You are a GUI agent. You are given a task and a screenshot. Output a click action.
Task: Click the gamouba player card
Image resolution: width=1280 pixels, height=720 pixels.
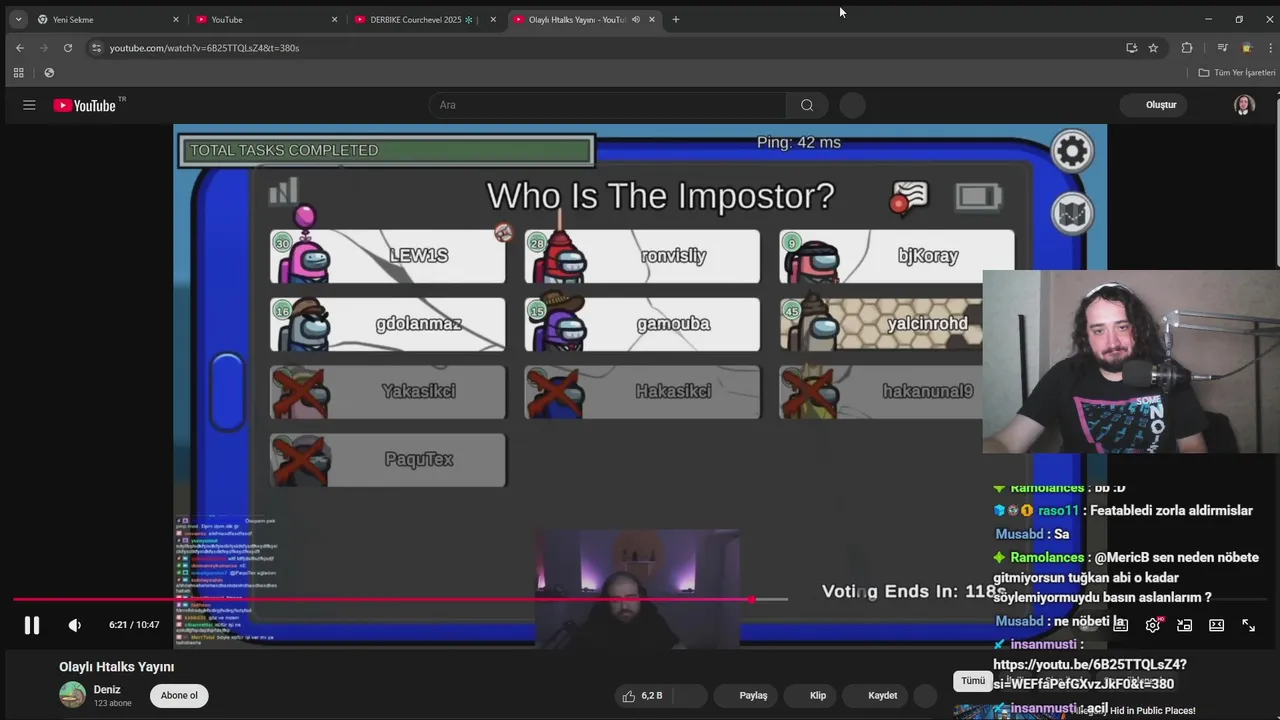642,324
